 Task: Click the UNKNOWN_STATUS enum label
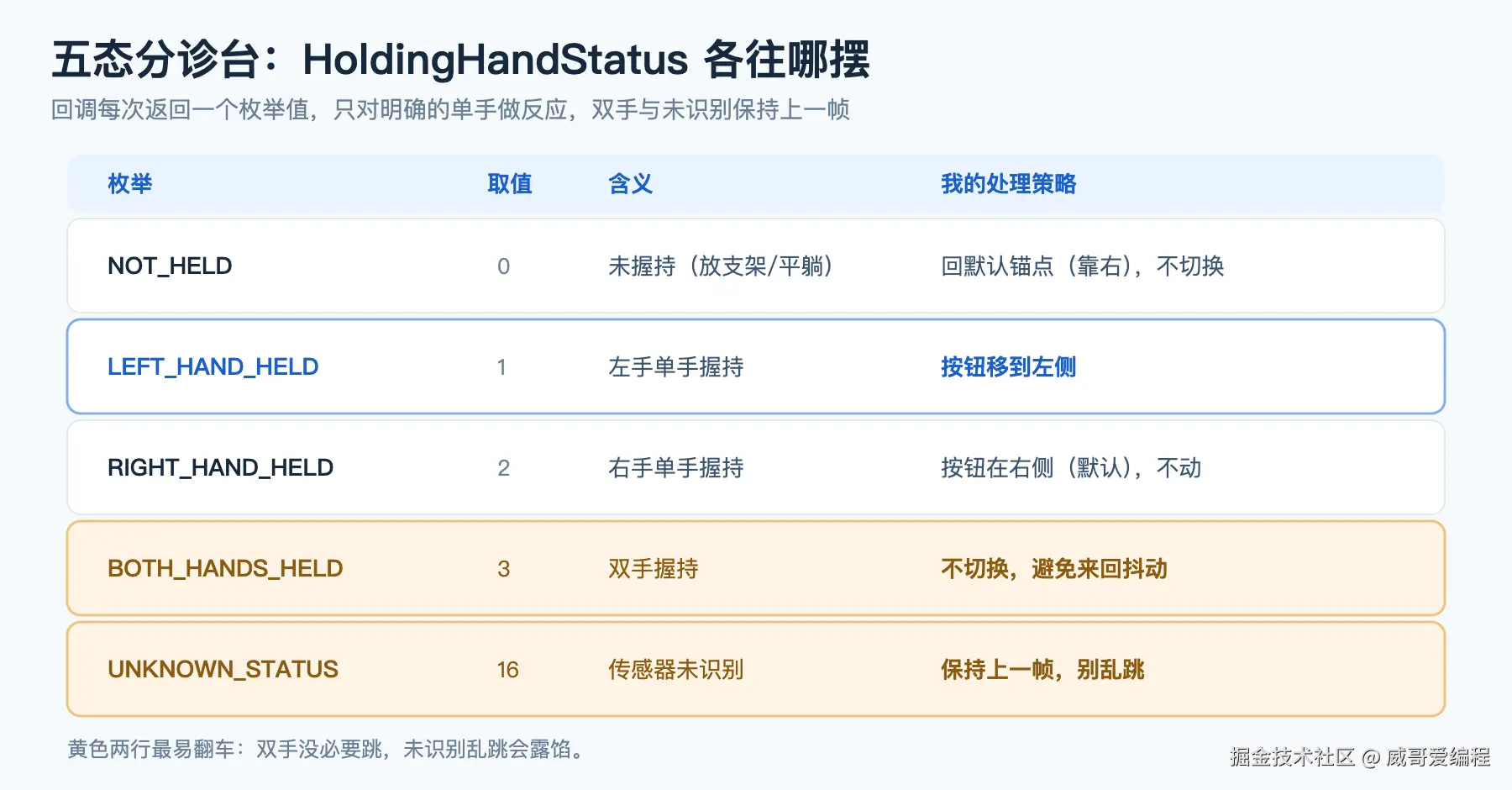[x=223, y=670]
